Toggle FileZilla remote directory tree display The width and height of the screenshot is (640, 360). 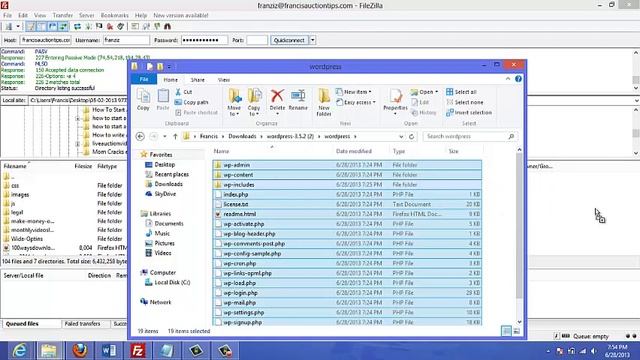pyautogui.click(x=52, y=27)
